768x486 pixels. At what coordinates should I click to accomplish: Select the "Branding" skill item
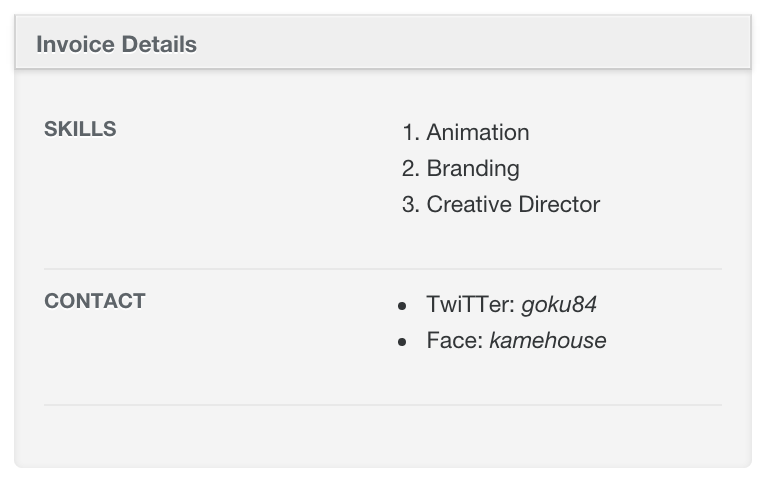point(473,169)
